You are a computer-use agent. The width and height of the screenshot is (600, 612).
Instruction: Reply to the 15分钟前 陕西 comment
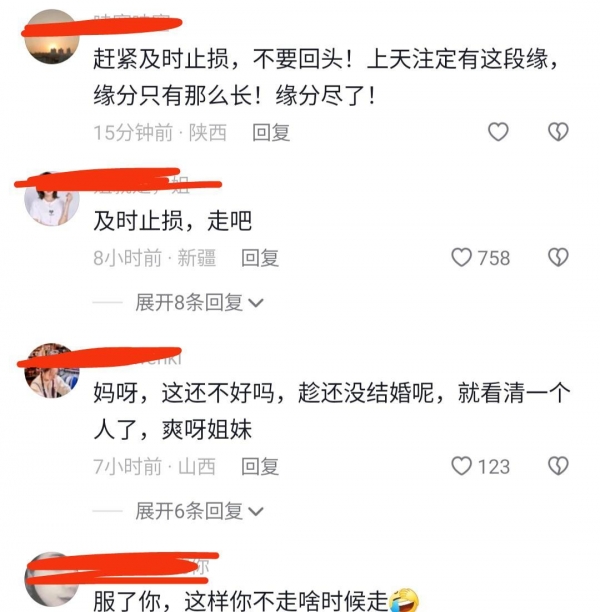point(271,132)
